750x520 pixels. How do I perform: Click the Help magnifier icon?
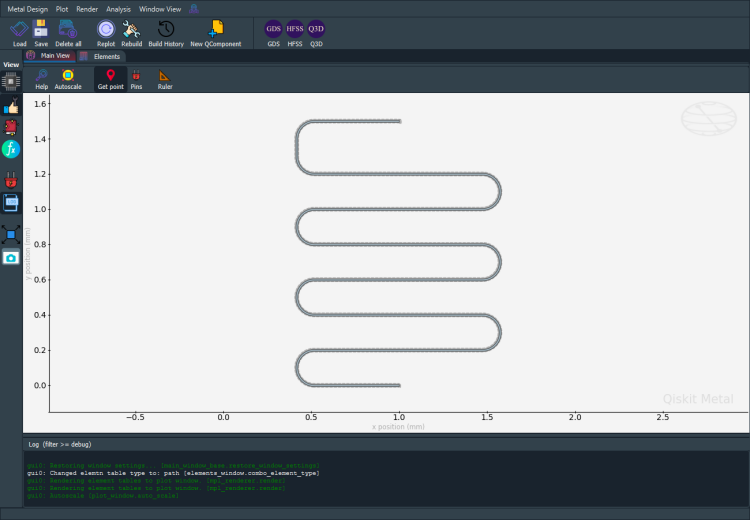(x=42, y=75)
